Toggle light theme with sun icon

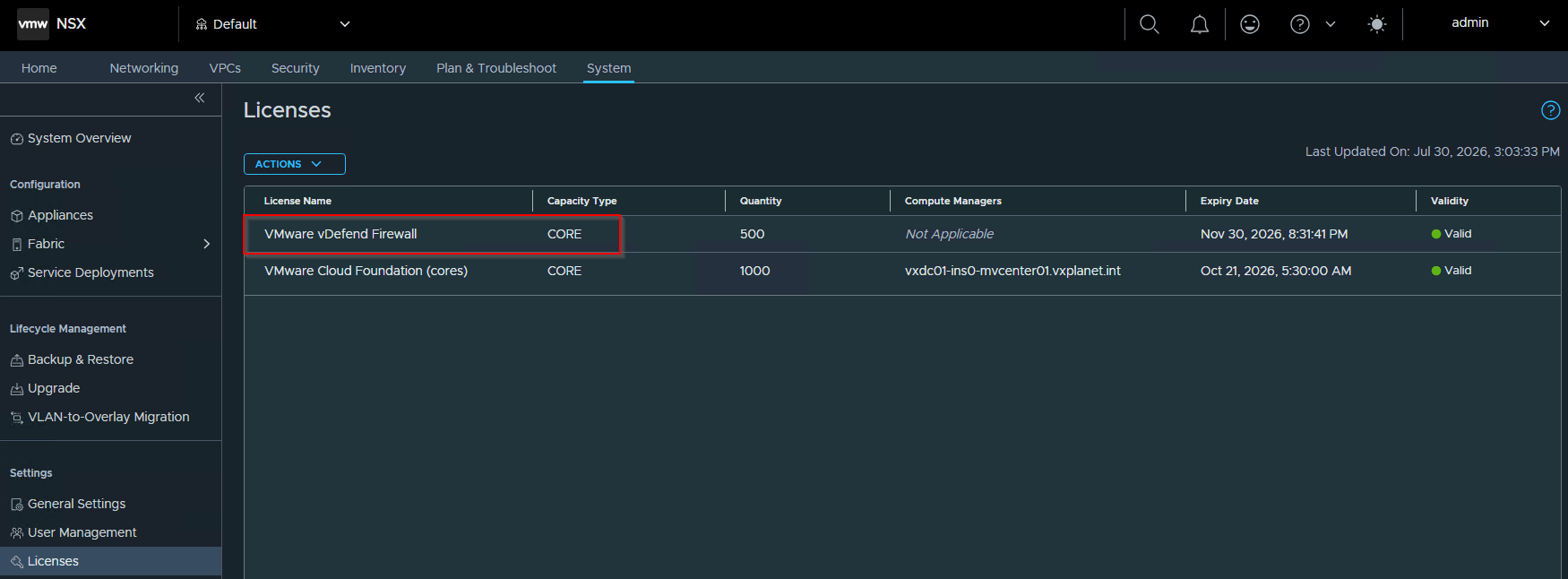click(x=1377, y=24)
